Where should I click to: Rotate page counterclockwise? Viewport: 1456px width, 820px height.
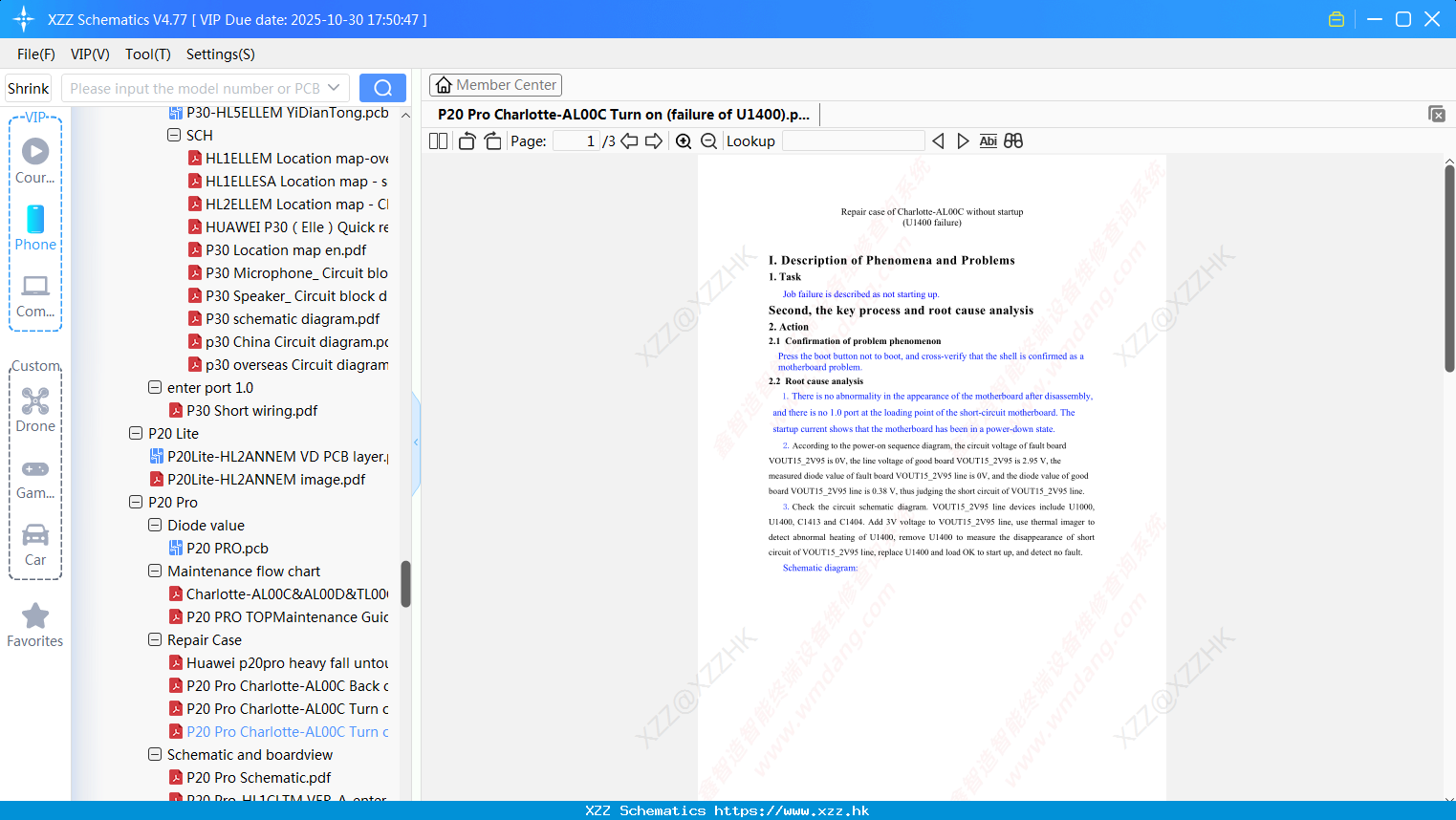tap(467, 141)
